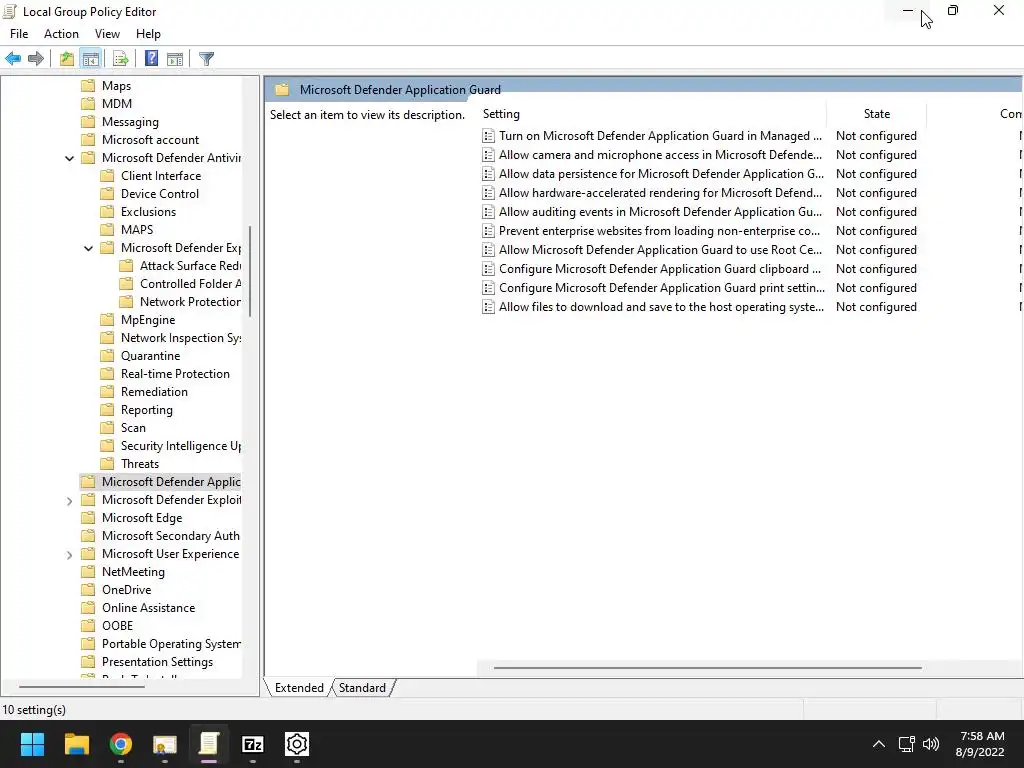1024x768 pixels.
Task: Open certificate app from taskbar
Action: coord(165,744)
